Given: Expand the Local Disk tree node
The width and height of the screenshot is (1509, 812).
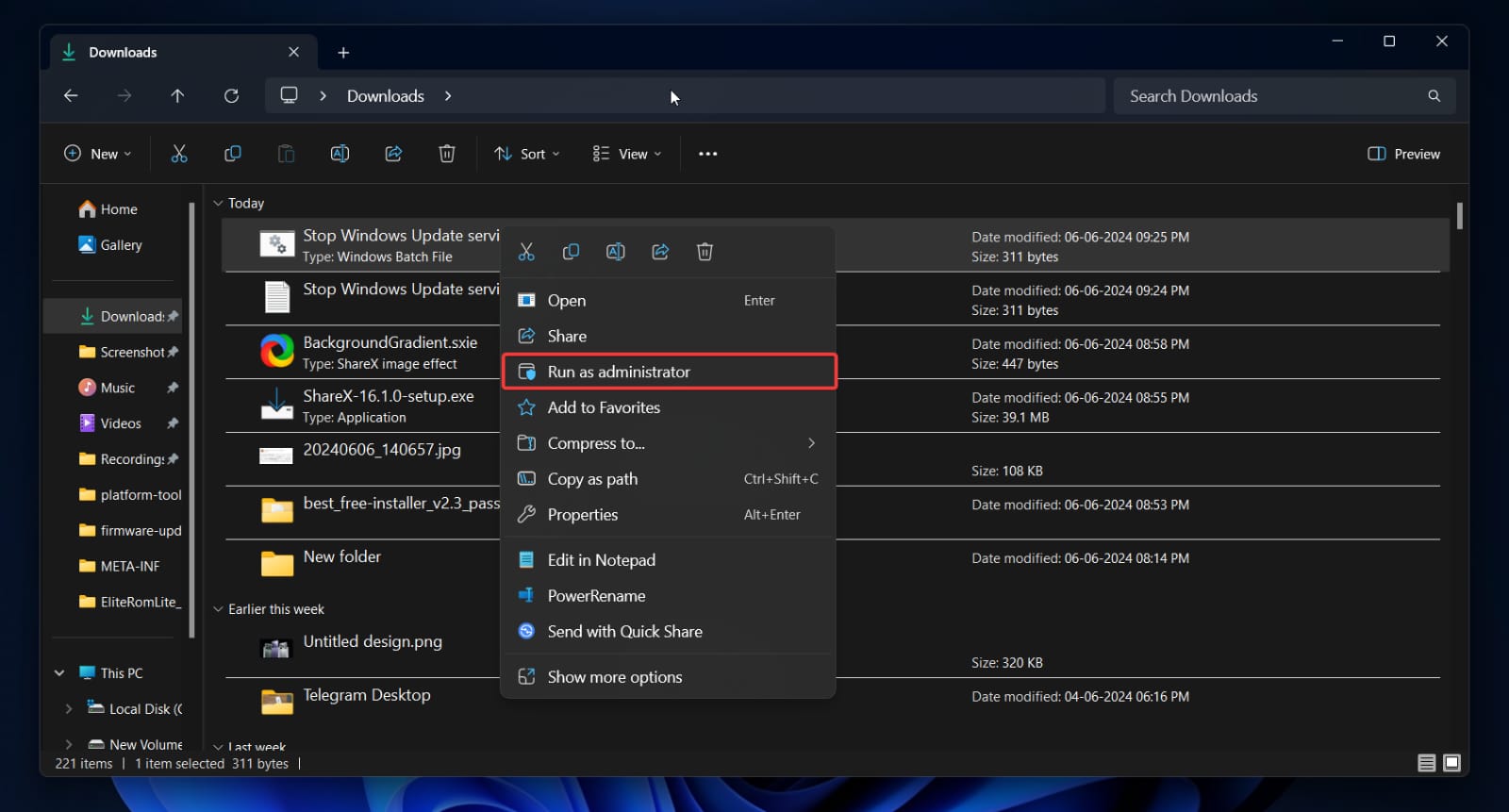Looking at the screenshot, I should (68, 709).
